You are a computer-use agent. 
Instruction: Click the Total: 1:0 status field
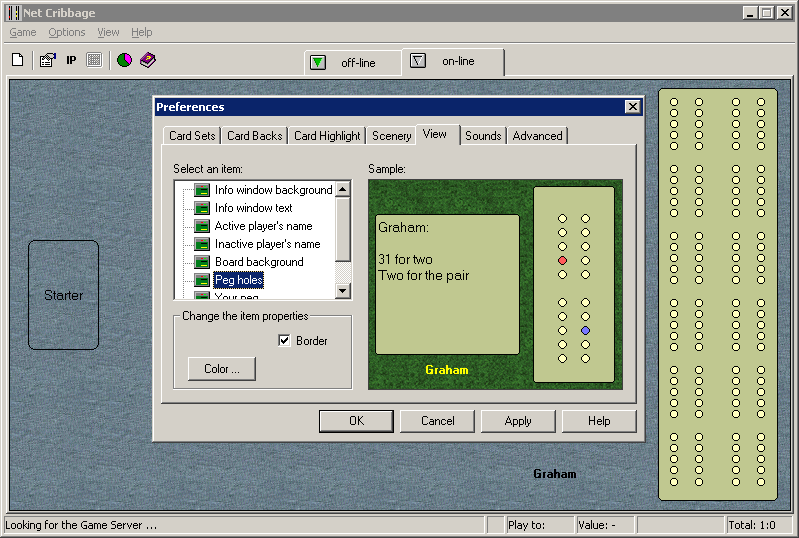[x=758, y=525]
